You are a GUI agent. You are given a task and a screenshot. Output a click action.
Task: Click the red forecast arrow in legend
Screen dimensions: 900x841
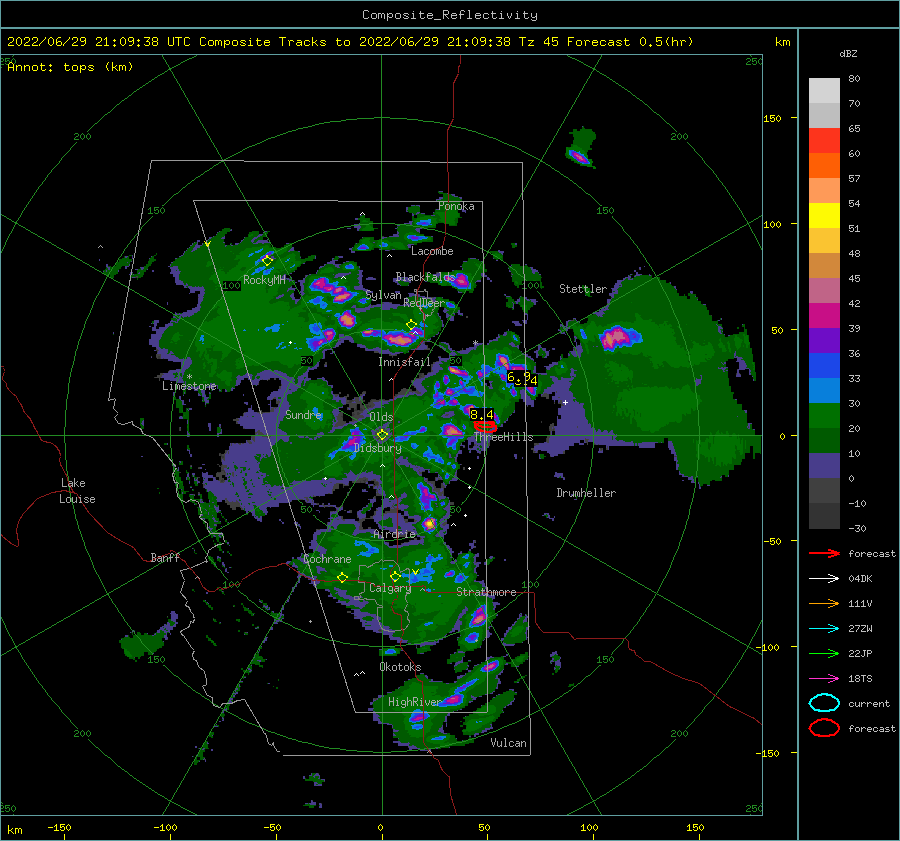[x=824, y=553]
